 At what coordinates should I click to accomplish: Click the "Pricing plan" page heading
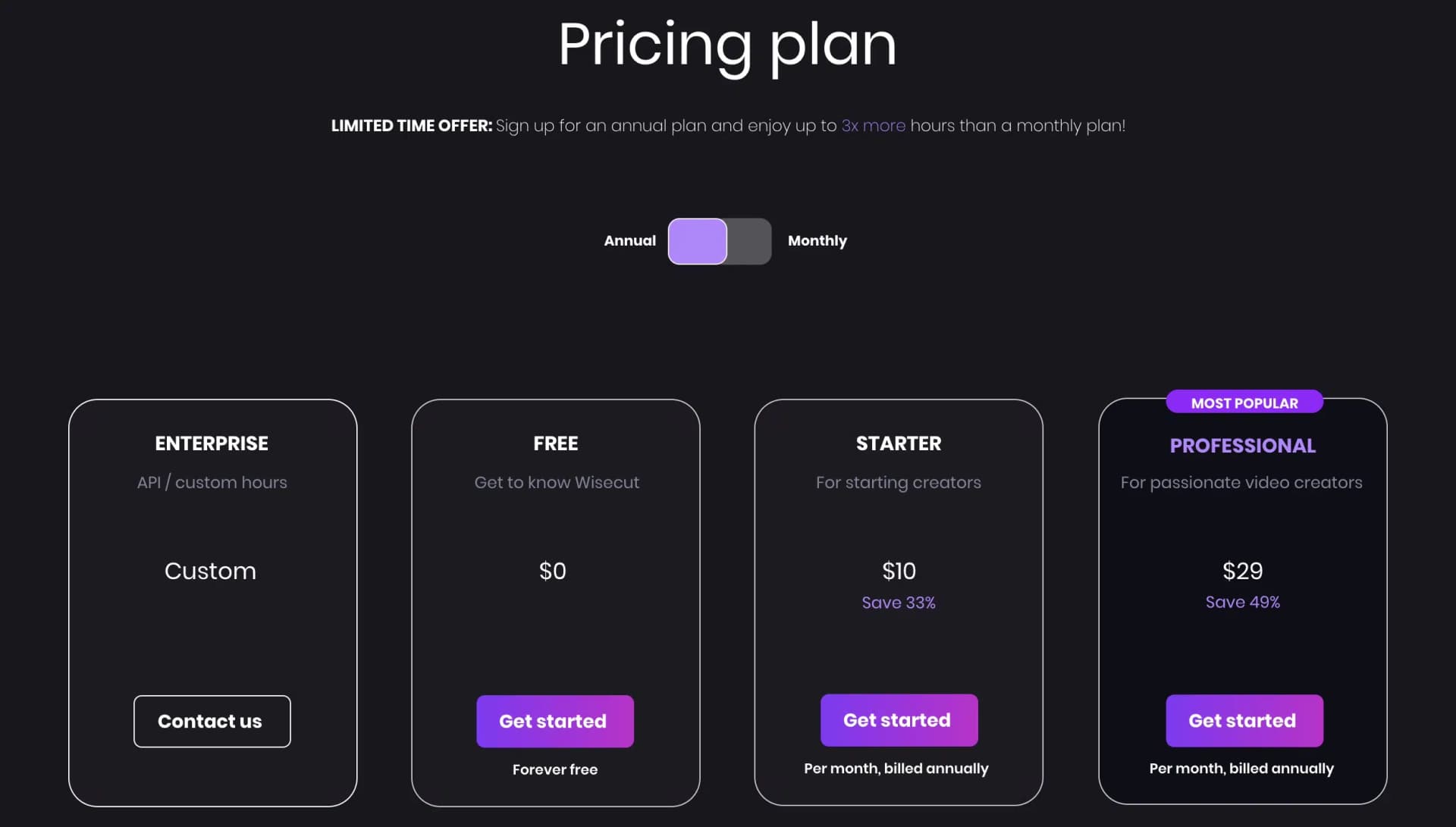726,45
